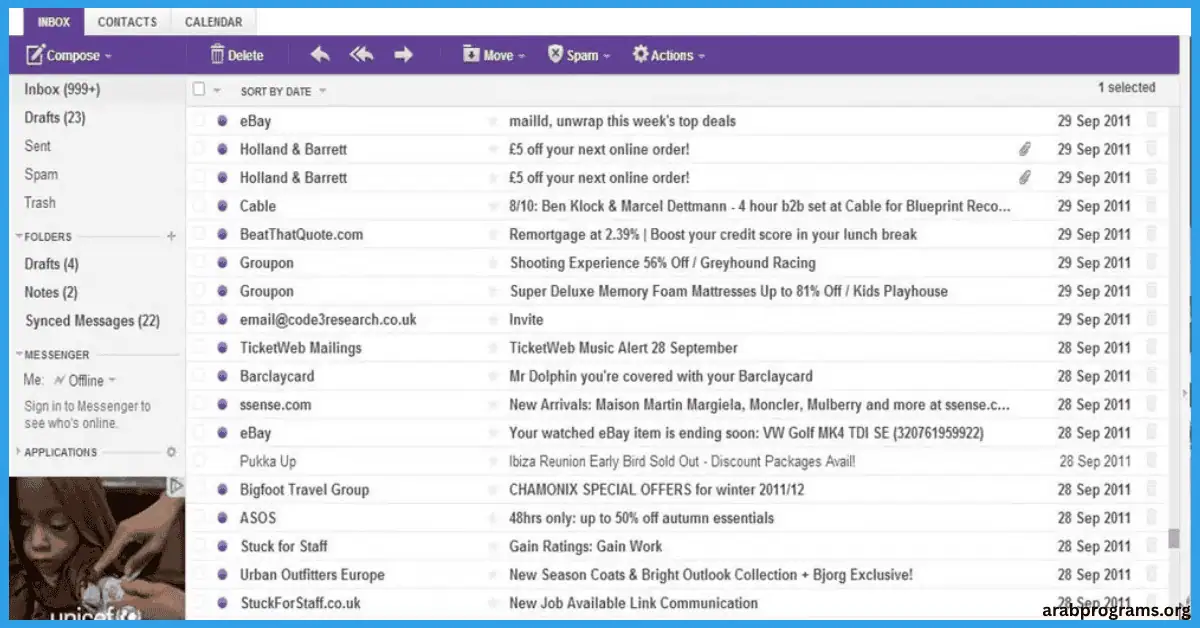Viewport: 1200px width, 628px height.
Task: Click the unread dot beside Barclaycard email
Action: click(223, 377)
